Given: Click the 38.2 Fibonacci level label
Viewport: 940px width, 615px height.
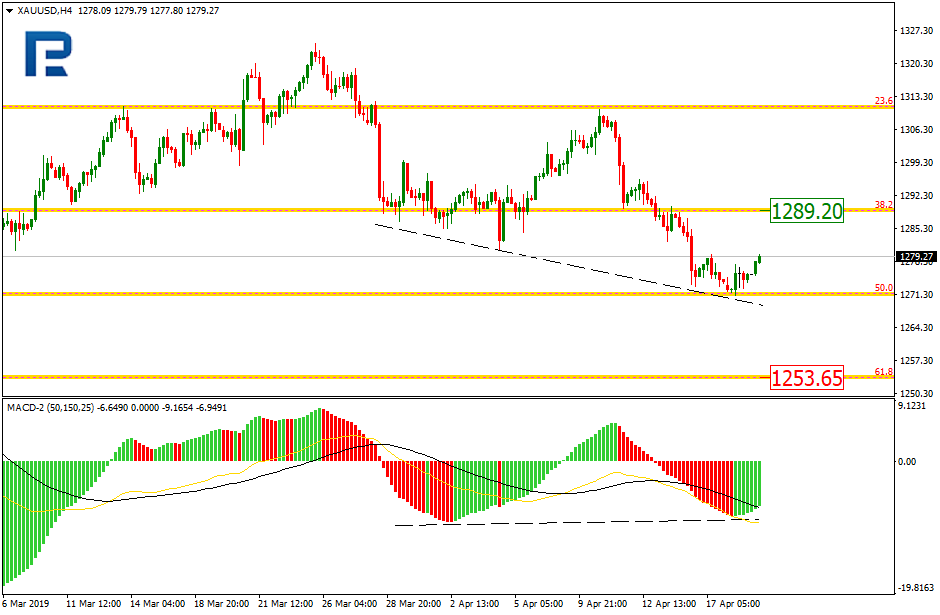Looking at the screenshot, I should click(x=883, y=204).
